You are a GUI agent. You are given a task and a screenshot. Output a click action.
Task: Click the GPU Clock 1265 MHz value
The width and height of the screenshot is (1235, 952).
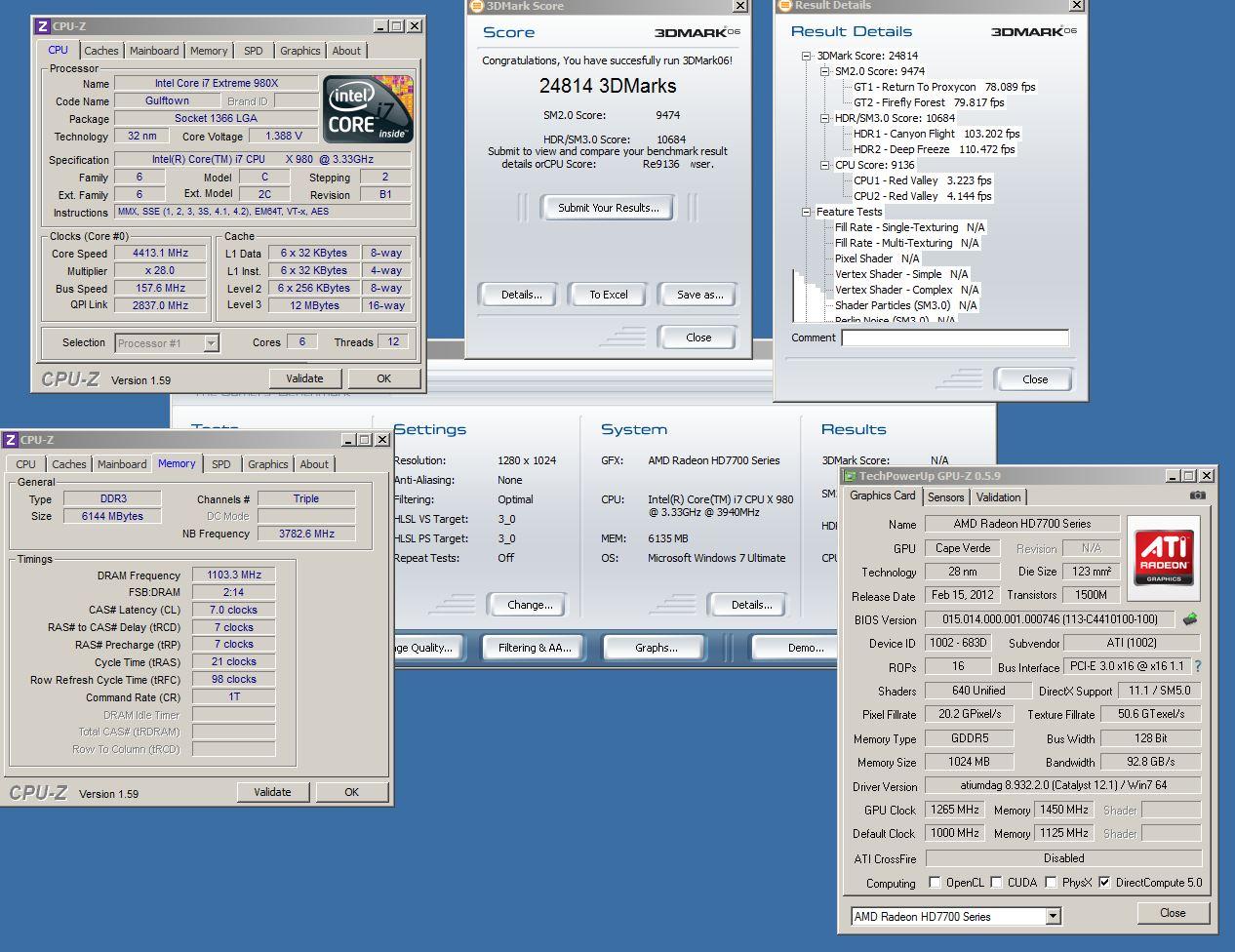tap(955, 810)
